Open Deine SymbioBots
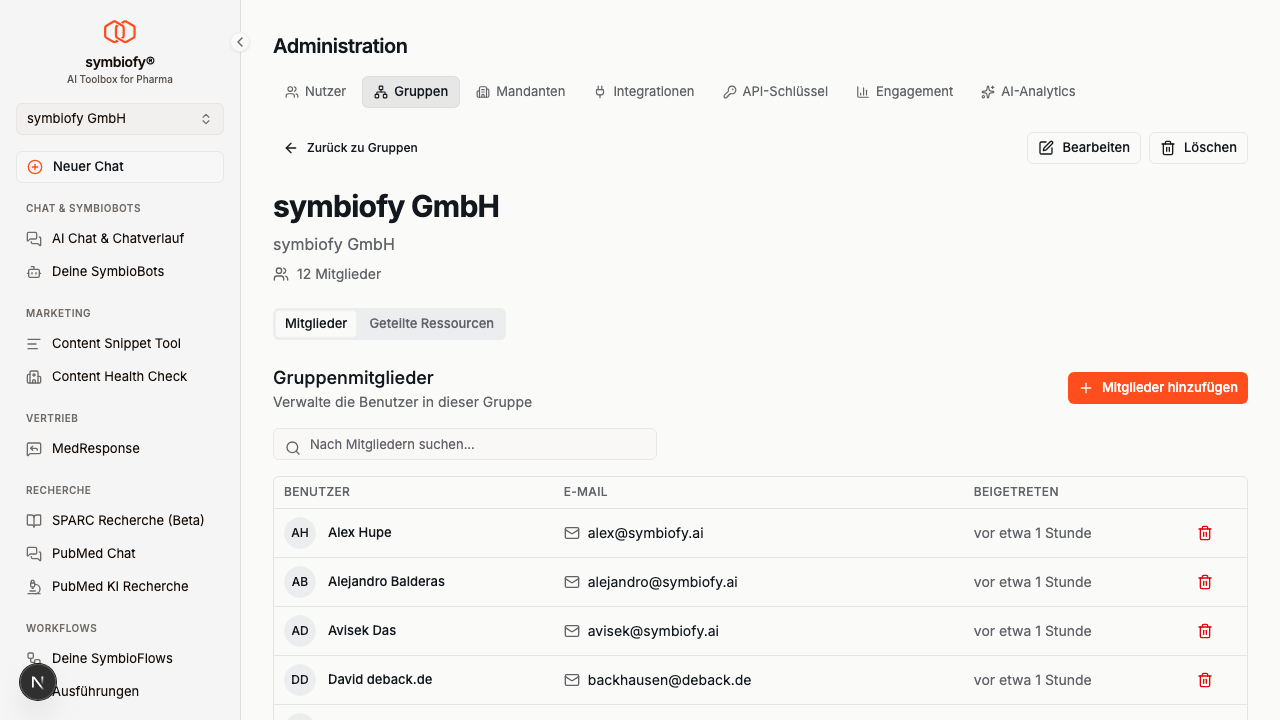The width and height of the screenshot is (1280, 720). click(120, 272)
